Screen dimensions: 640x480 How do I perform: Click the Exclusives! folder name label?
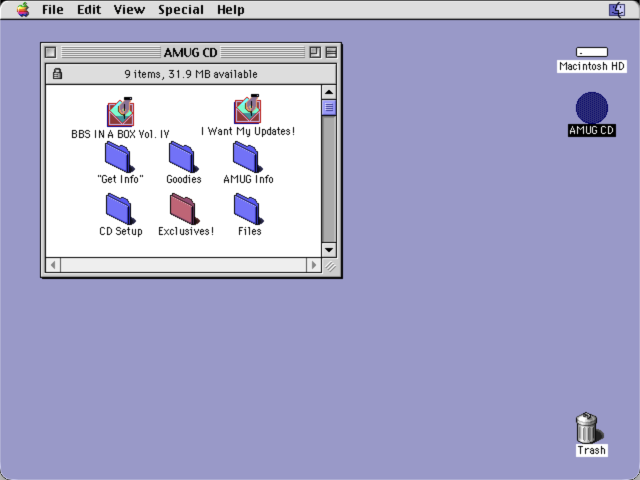tap(186, 231)
